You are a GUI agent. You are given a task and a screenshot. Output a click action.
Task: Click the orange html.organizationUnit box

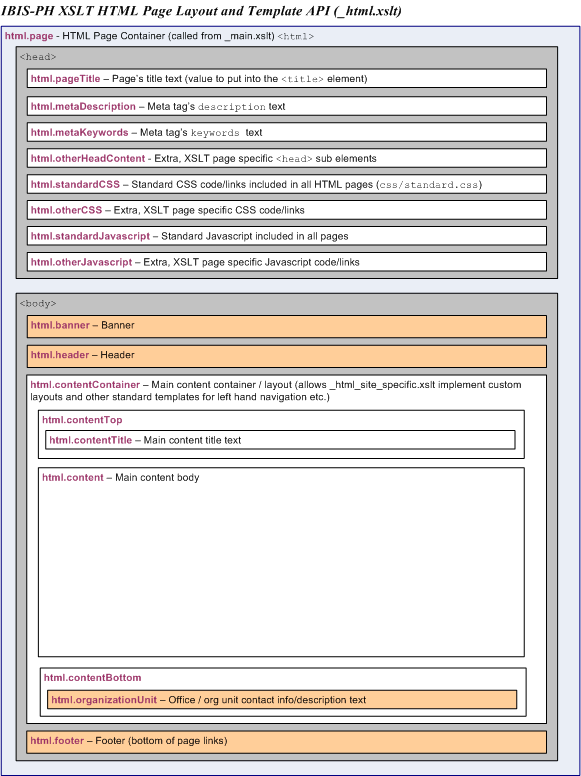pyautogui.click(x=282, y=699)
